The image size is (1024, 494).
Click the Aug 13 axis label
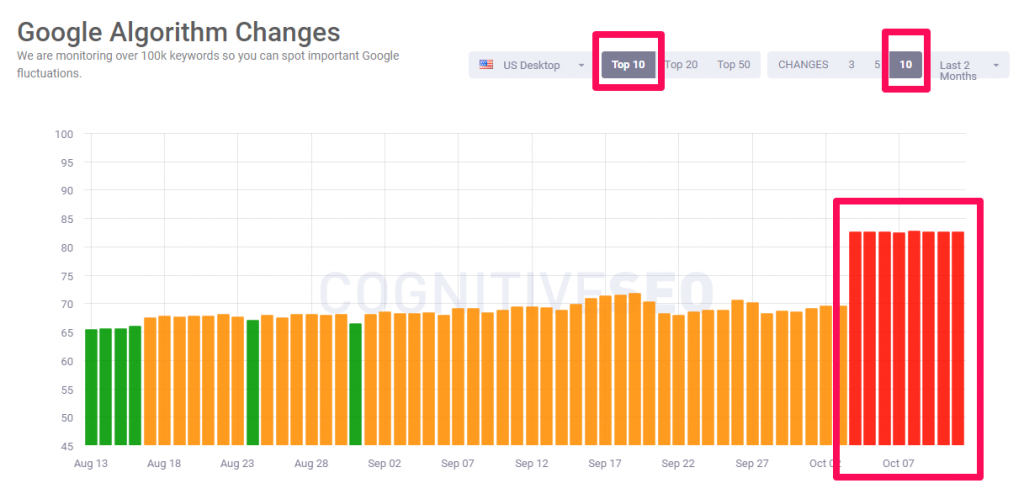(91, 463)
